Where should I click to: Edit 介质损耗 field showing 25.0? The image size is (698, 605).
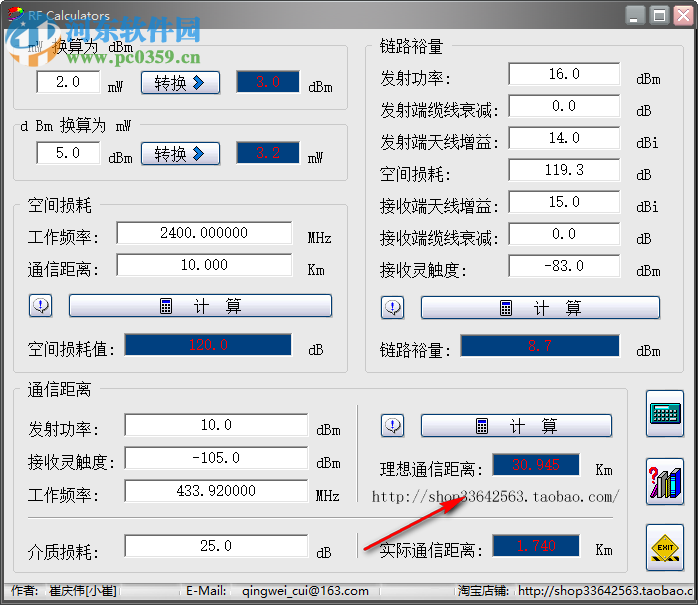[216, 546]
